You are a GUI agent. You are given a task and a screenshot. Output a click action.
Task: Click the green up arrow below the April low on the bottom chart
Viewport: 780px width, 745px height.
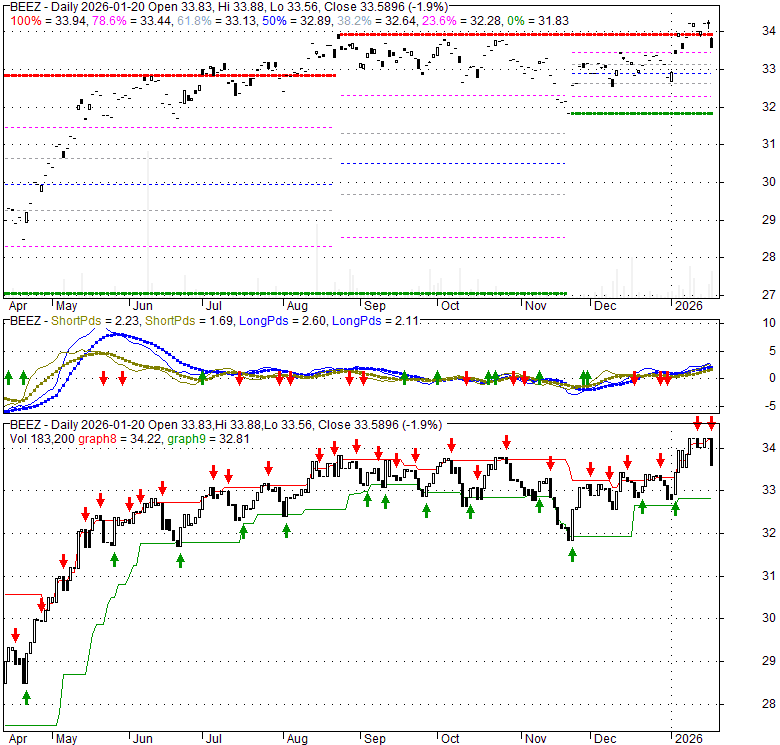tap(27, 696)
